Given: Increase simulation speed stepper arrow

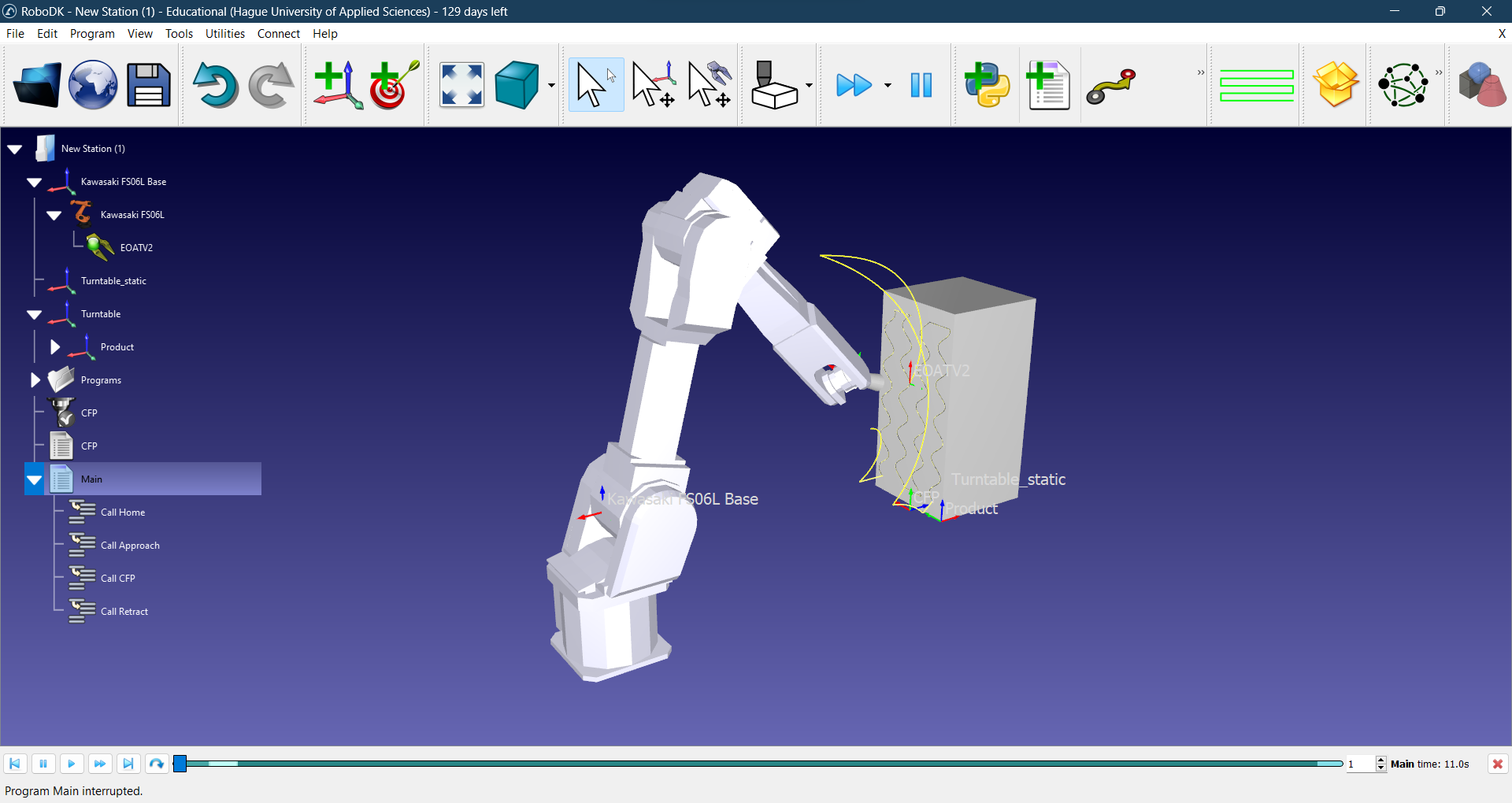Looking at the screenshot, I should pos(1380,760).
